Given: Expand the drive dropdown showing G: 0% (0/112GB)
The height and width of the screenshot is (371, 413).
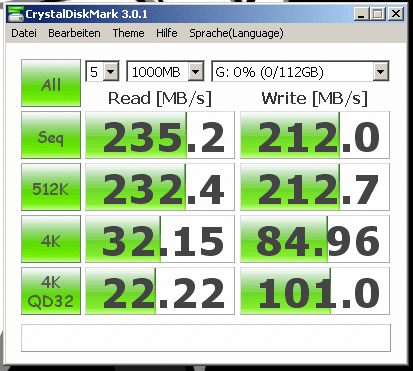Looking at the screenshot, I should pyautogui.click(x=380, y=71).
